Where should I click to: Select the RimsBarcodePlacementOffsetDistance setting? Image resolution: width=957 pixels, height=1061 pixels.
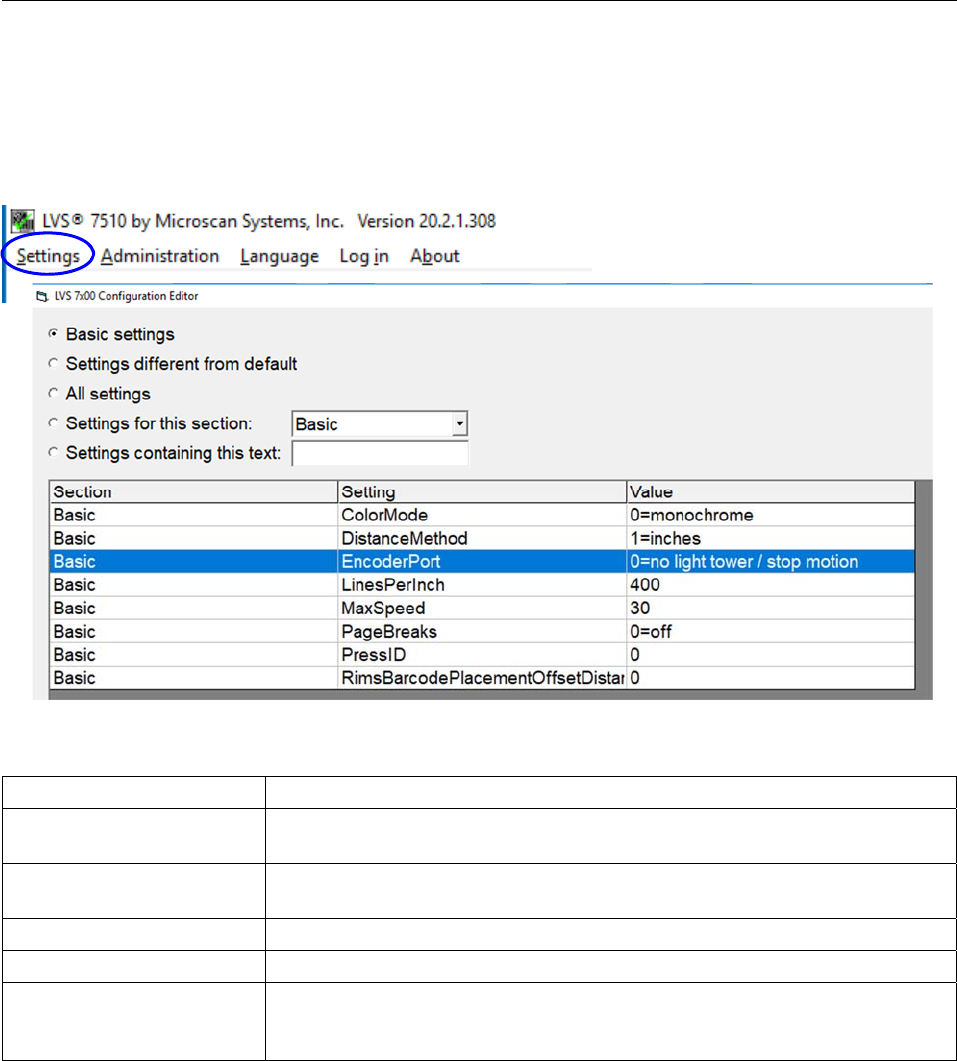(x=482, y=678)
